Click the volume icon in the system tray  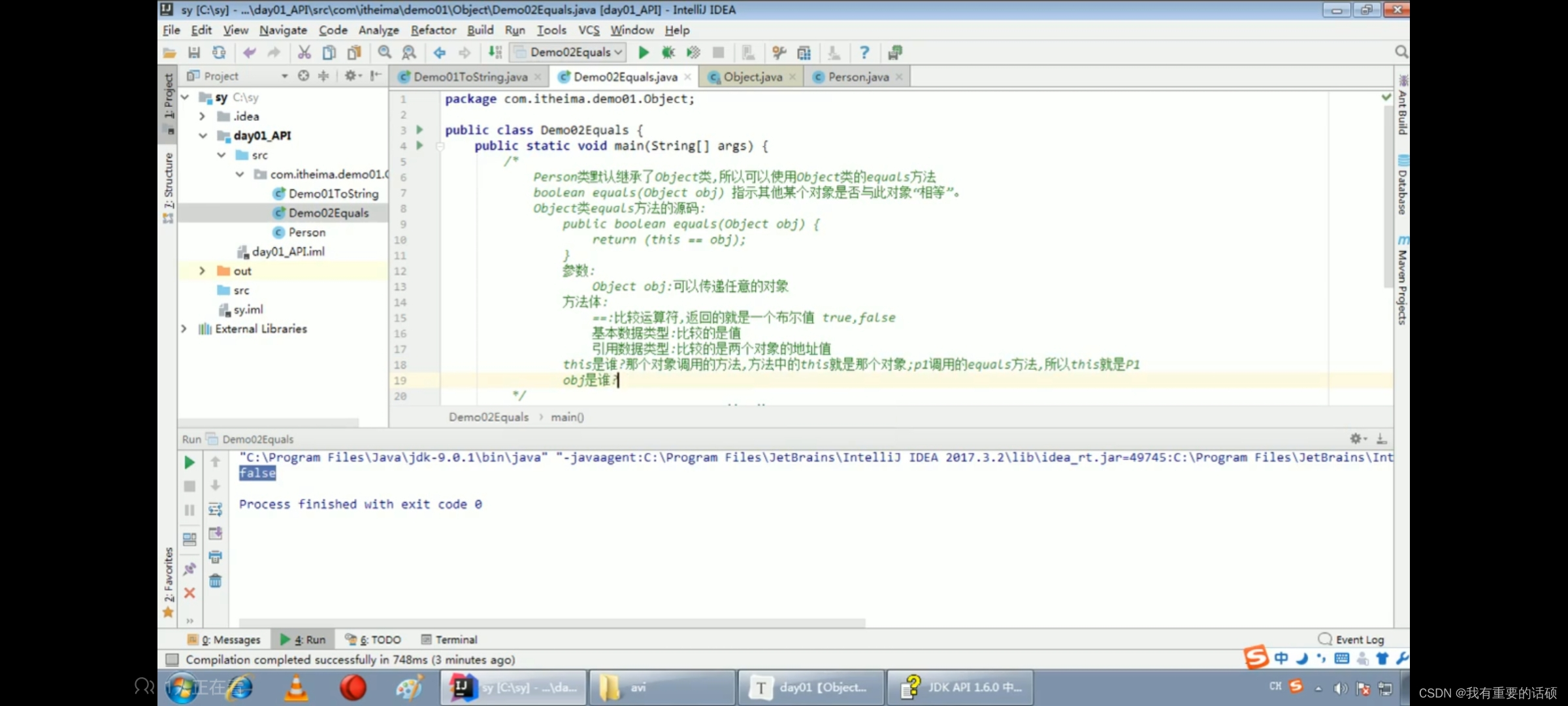point(1340,688)
